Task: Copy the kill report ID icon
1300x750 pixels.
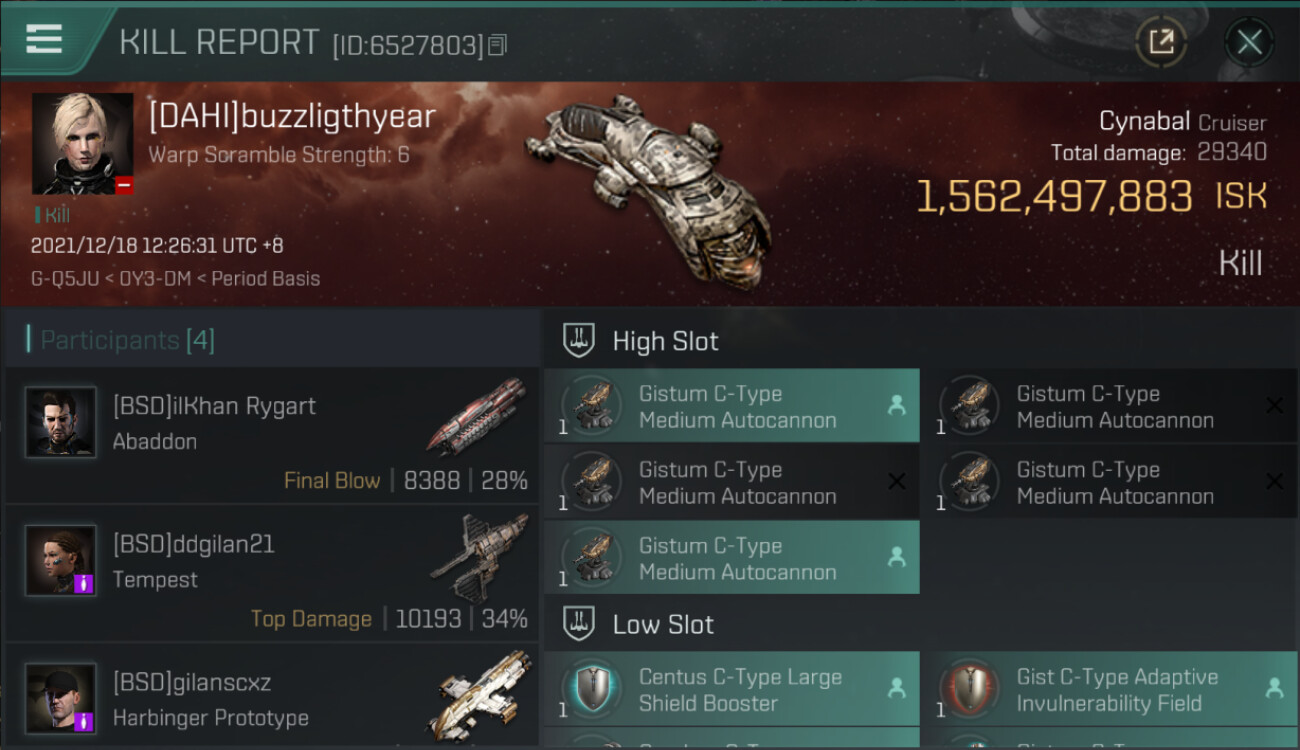Action: tap(498, 45)
